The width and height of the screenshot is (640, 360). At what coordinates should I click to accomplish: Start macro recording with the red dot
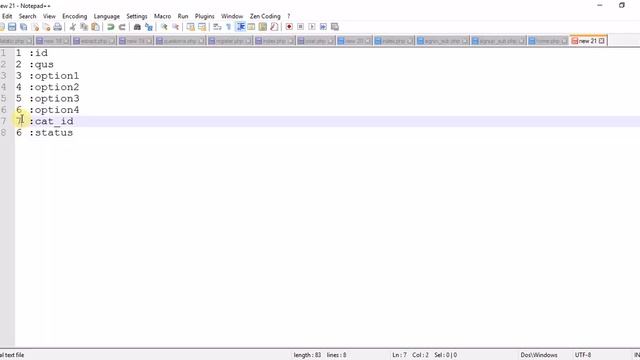pyautogui.click(x=289, y=27)
